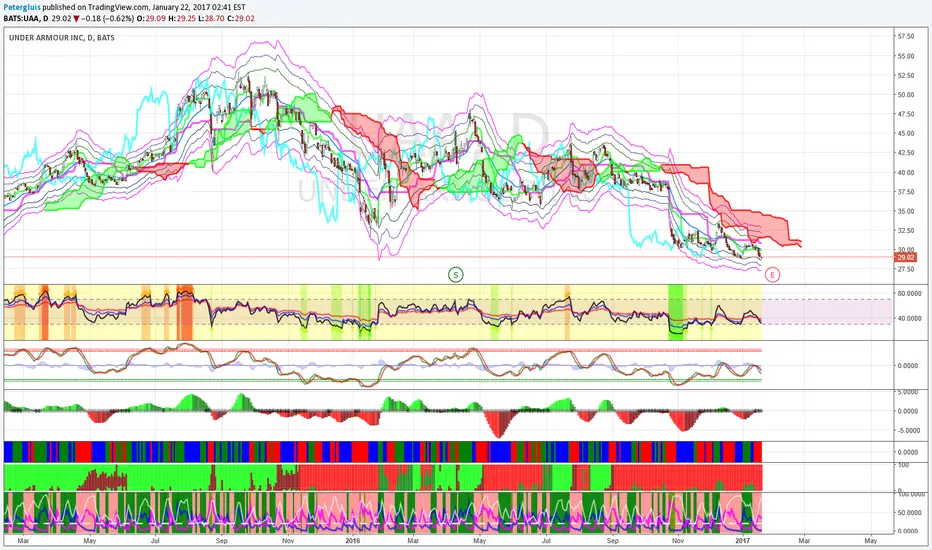The height and width of the screenshot is (550, 932).
Task: Click the 42.50 price axis label
Action: 906,153
